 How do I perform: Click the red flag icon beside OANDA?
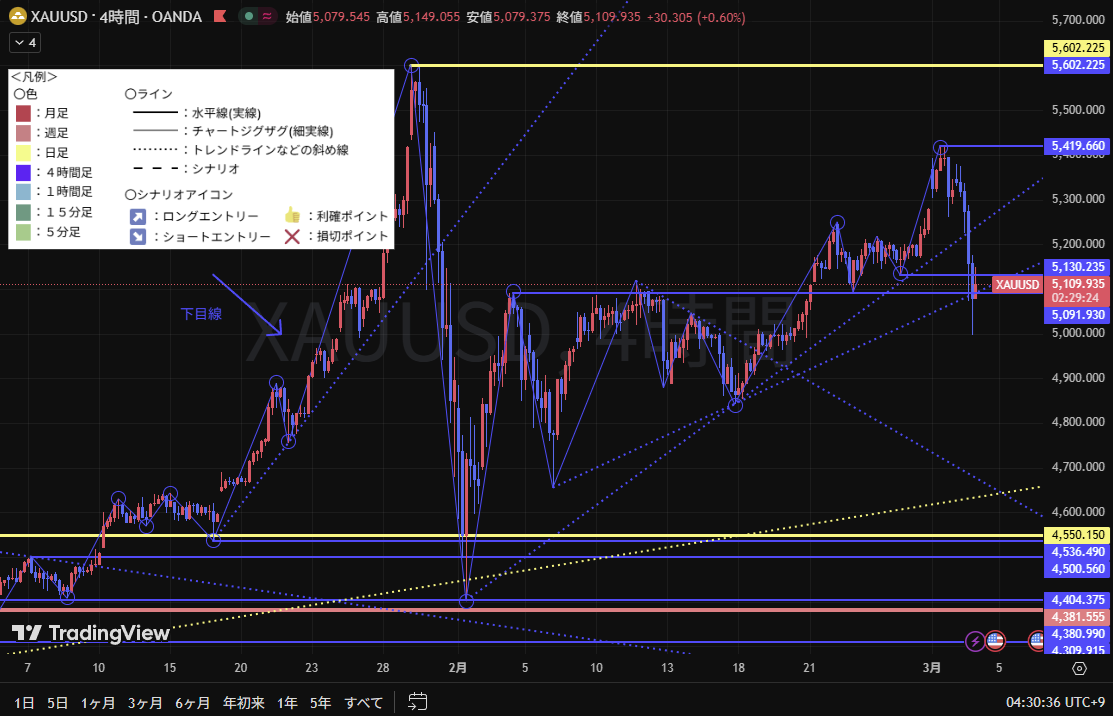click(218, 17)
